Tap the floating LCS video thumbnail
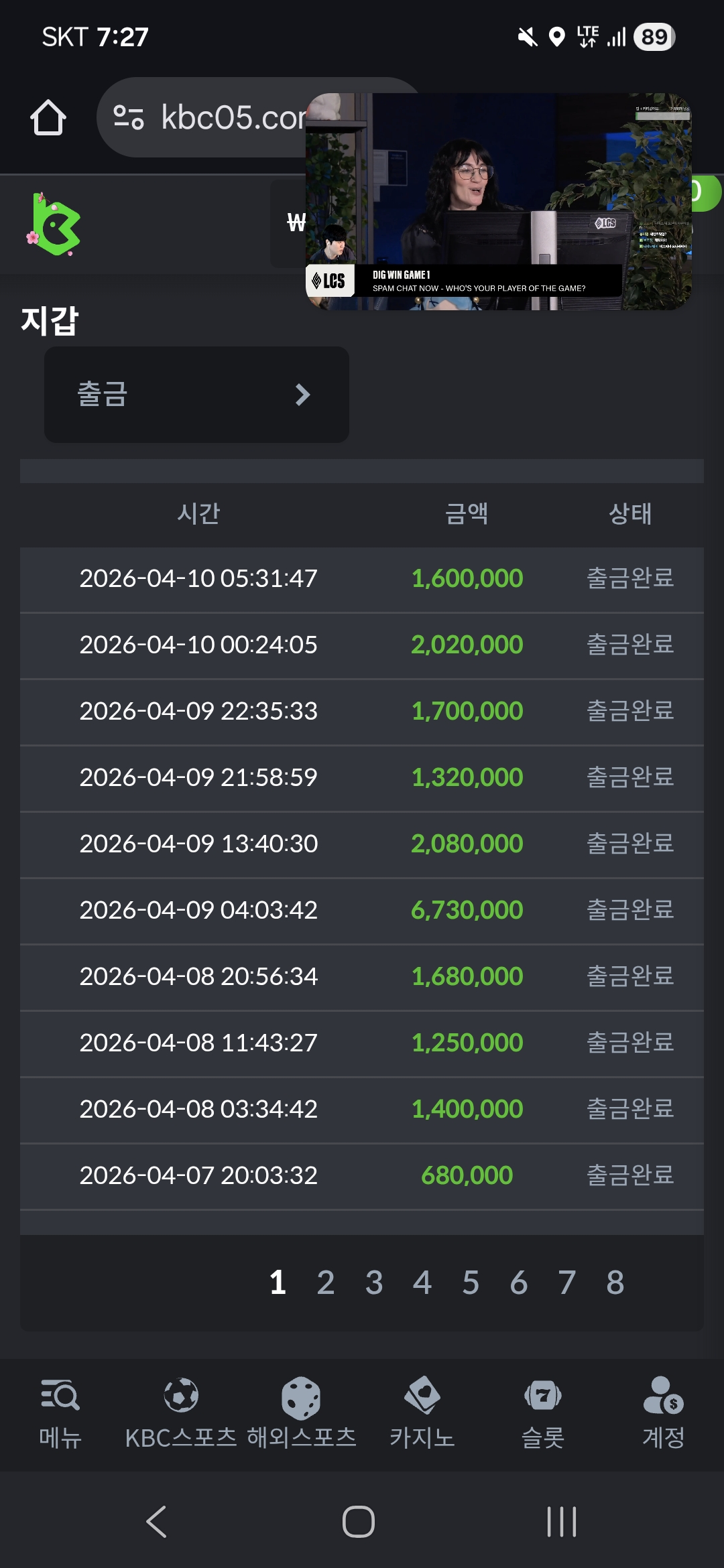The height and width of the screenshot is (1568, 724). coord(498,201)
